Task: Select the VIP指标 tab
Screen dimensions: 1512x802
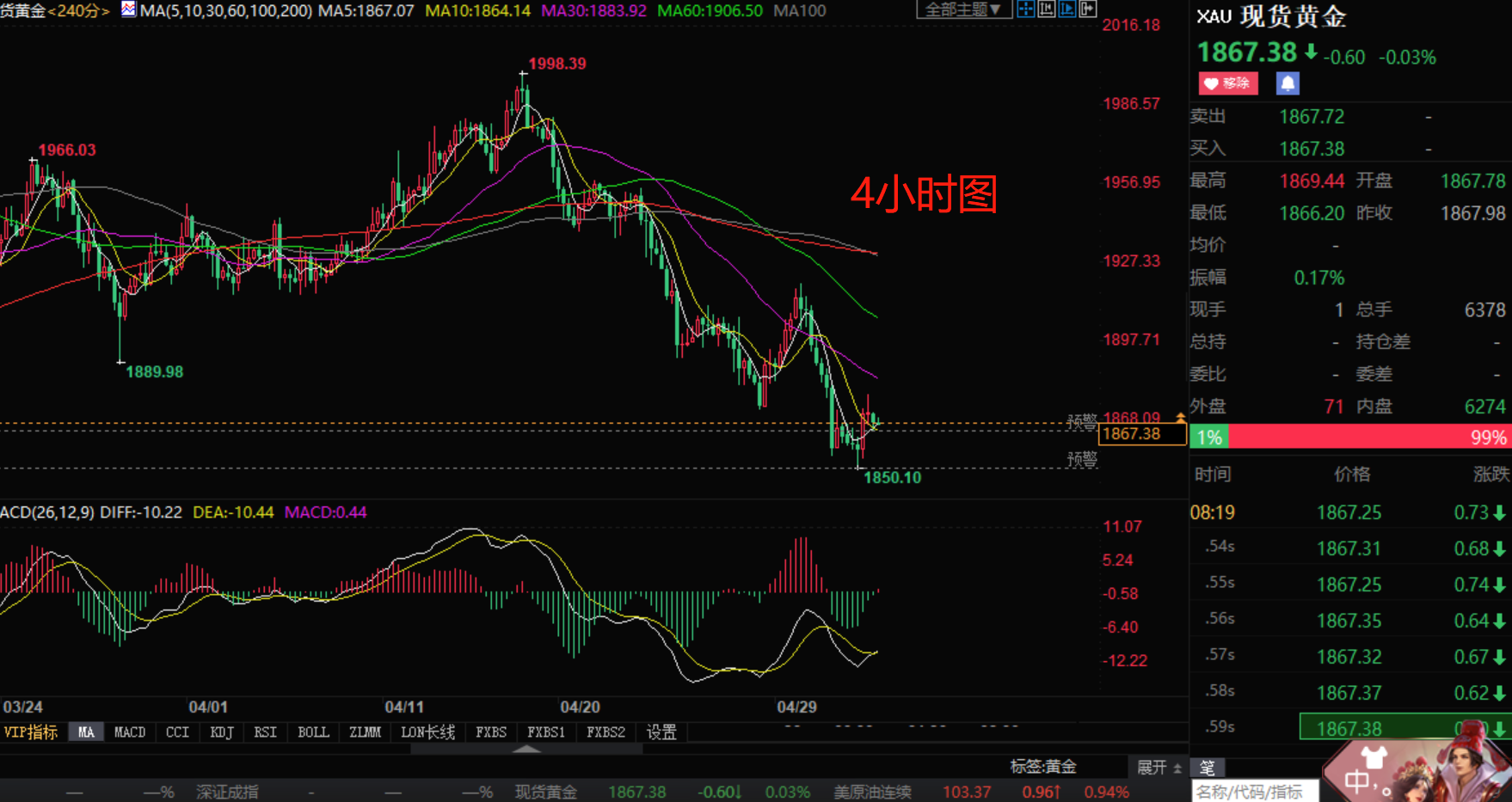Action: tap(31, 732)
